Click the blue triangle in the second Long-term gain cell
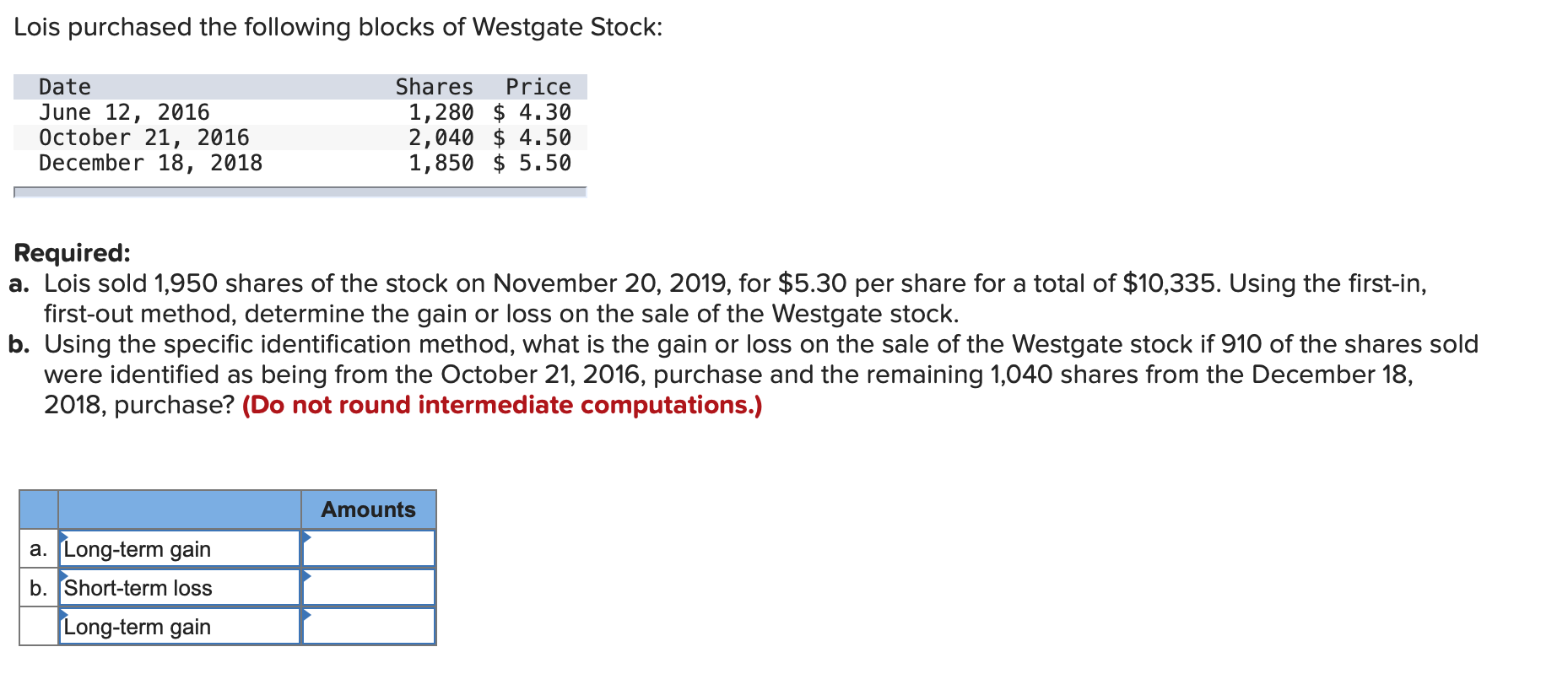Image resolution: width=1568 pixels, height=690 pixels. 64,617
